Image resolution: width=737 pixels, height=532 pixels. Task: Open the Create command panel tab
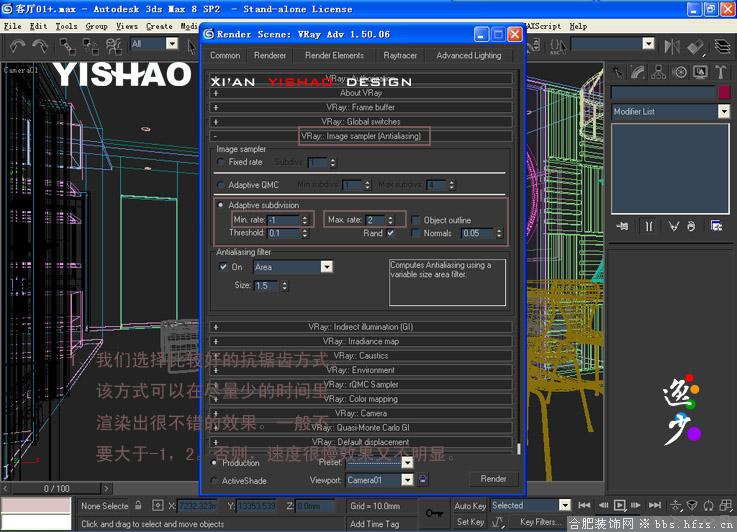(618, 72)
